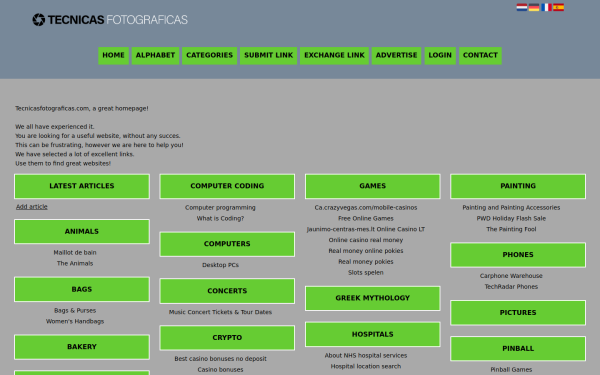This screenshot has width=600, height=375.
Task: Visit The Animals link
Action: point(75,263)
